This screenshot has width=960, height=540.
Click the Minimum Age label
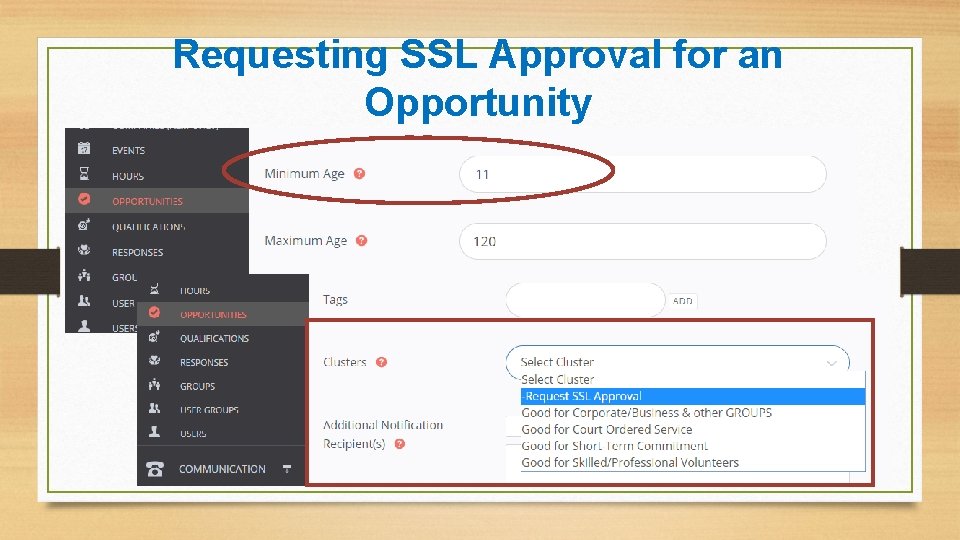click(304, 174)
